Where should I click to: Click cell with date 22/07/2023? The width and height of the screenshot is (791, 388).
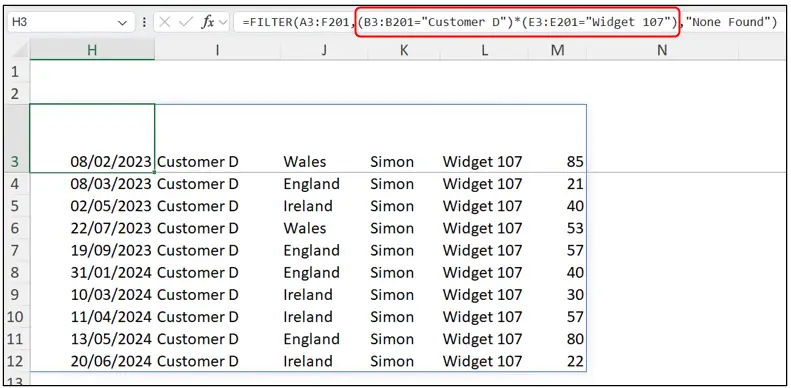coord(92,228)
